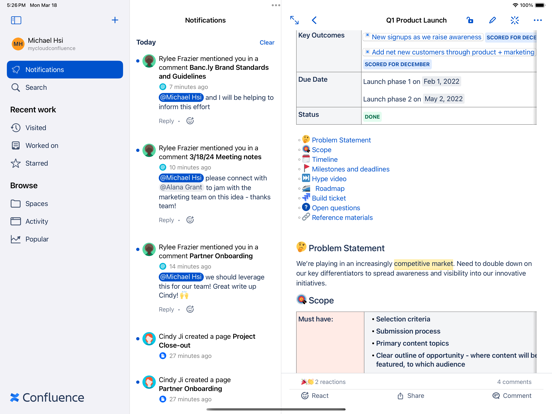Reply to the Banc.ly Brand Standards comment
This screenshot has height=414, width=552.
[x=166, y=121]
